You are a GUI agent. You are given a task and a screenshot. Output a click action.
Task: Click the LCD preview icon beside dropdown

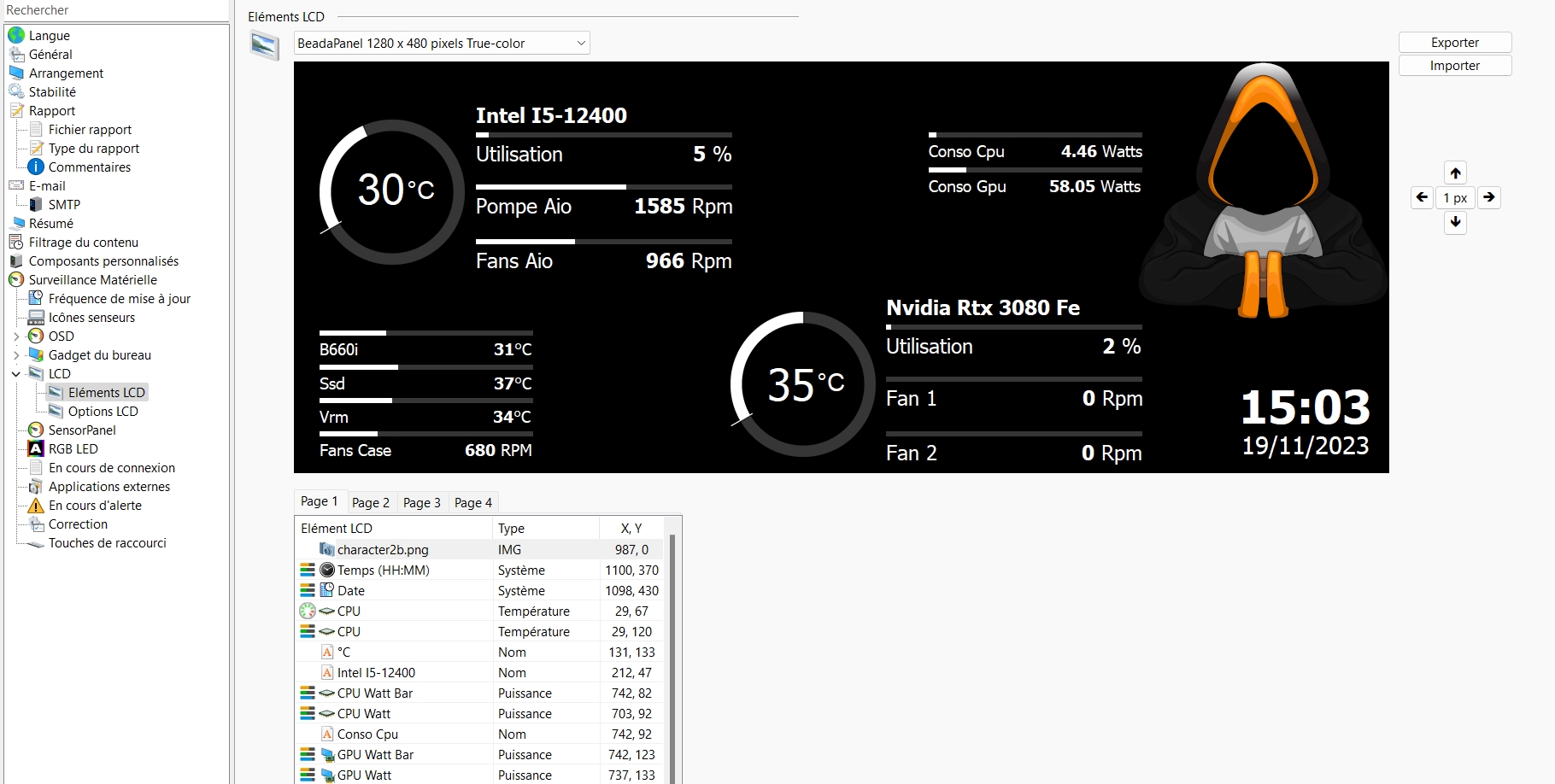coord(265,44)
